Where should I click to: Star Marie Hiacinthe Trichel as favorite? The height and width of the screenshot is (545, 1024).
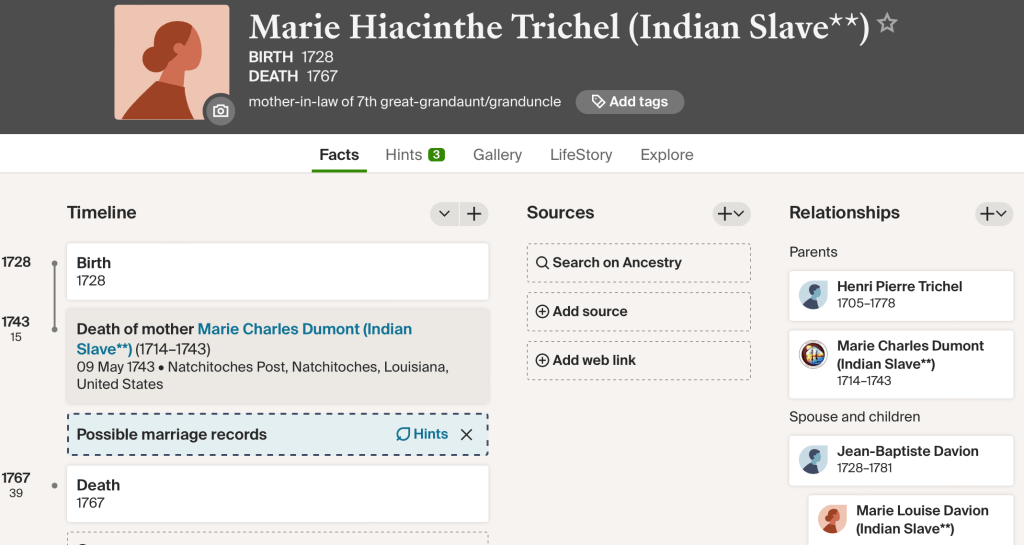886,24
